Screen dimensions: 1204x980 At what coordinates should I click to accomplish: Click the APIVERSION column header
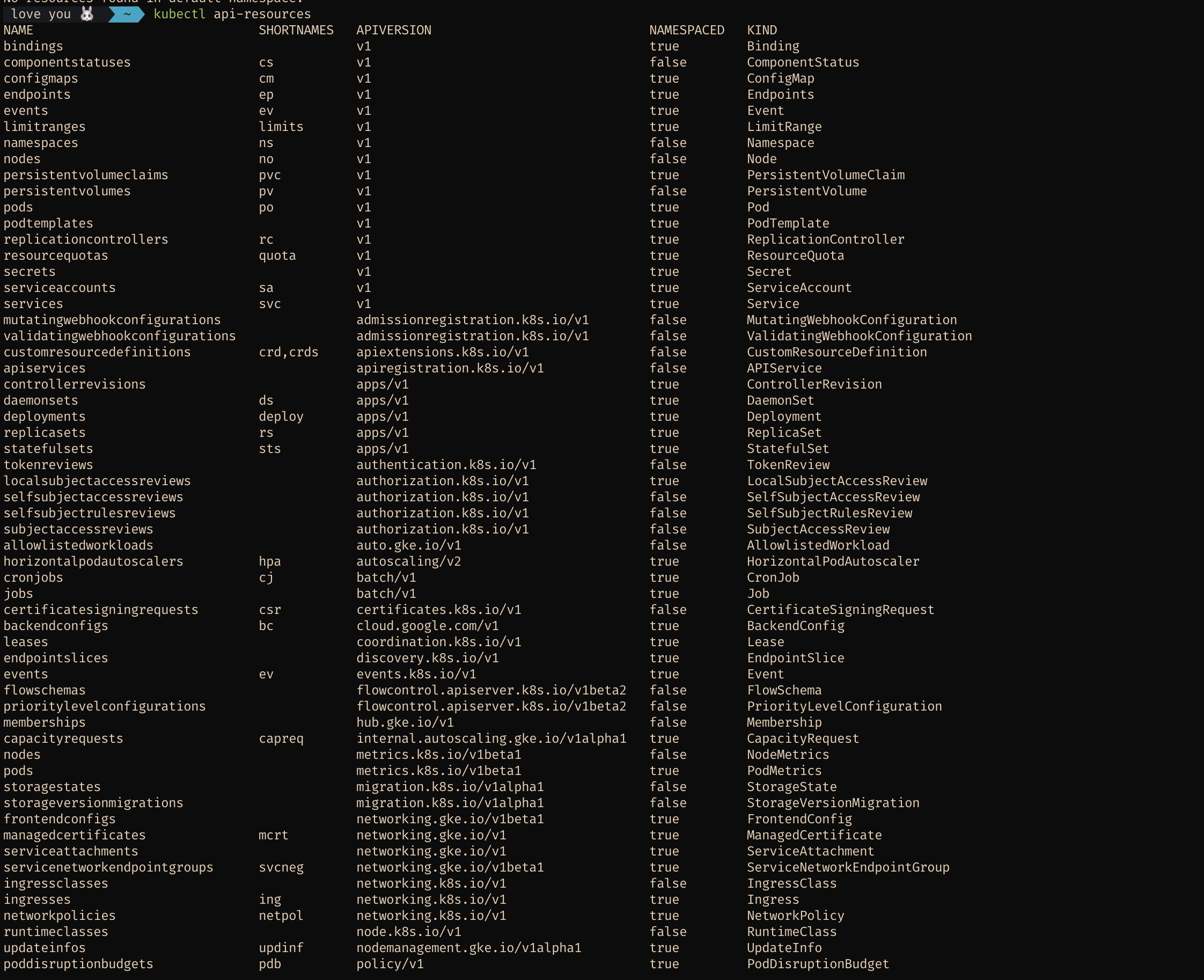[x=393, y=30]
